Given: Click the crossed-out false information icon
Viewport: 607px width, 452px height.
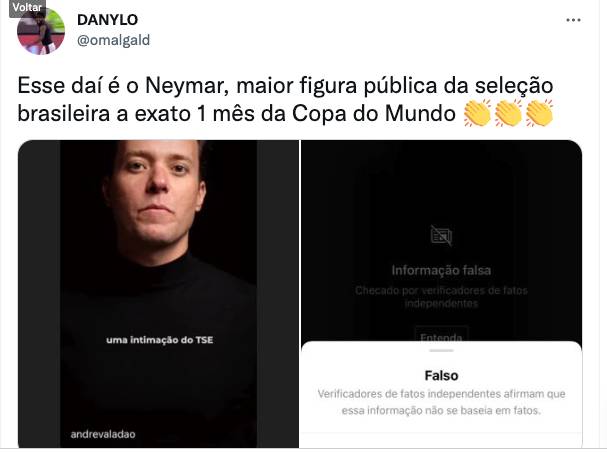Looking at the screenshot, I should point(441,236).
